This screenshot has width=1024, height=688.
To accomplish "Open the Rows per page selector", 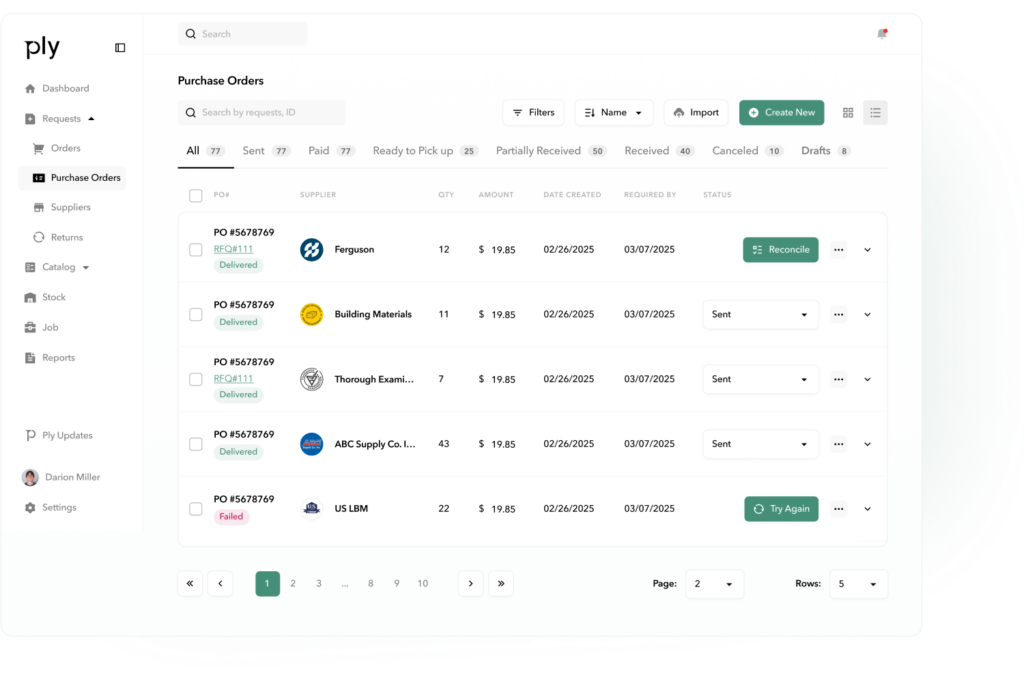I will pyautogui.click(x=858, y=584).
